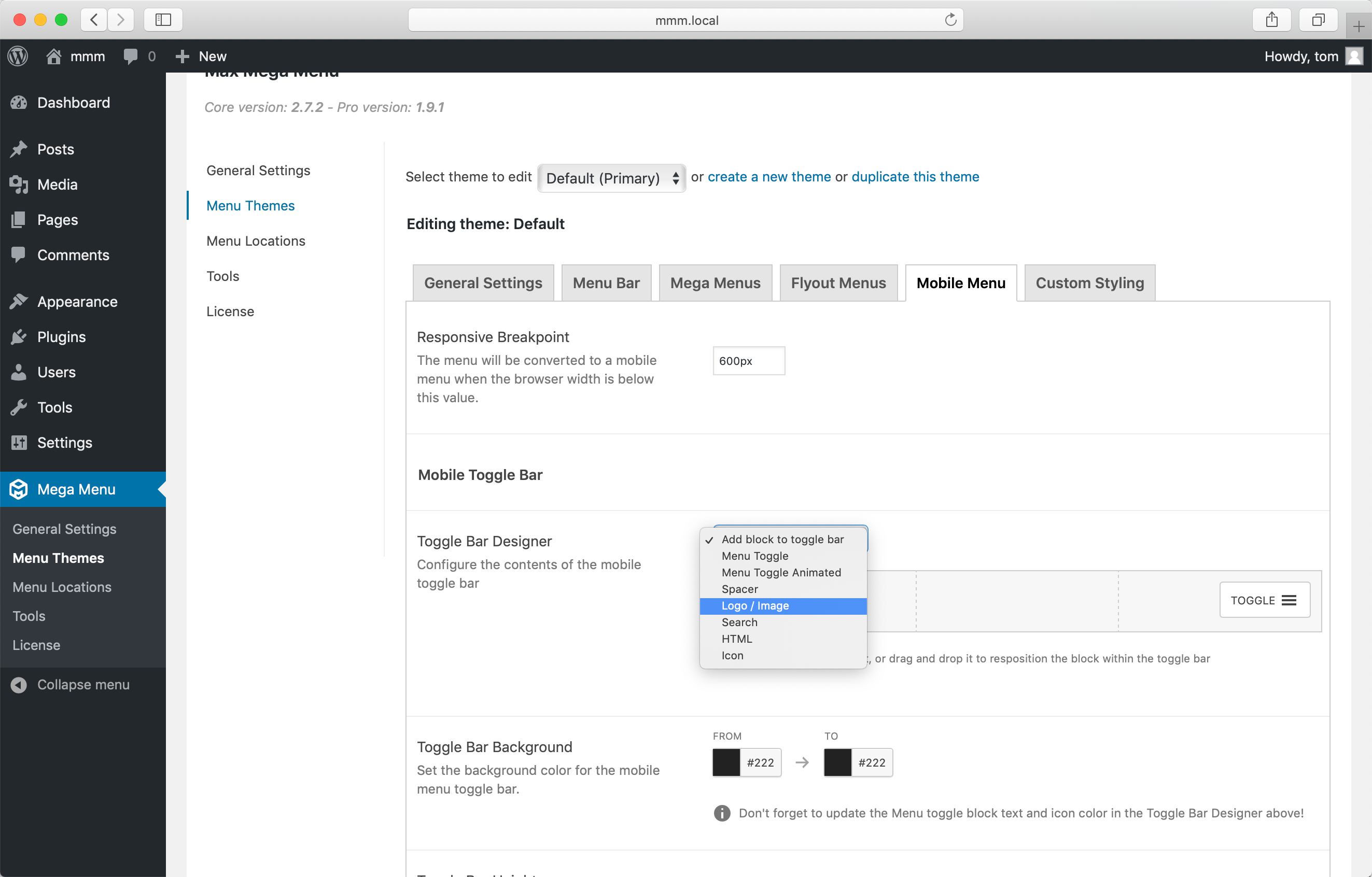The height and width of the screenshot is (877, 1372).
Task: Click the Tools wrench icon
Action: 19,408
